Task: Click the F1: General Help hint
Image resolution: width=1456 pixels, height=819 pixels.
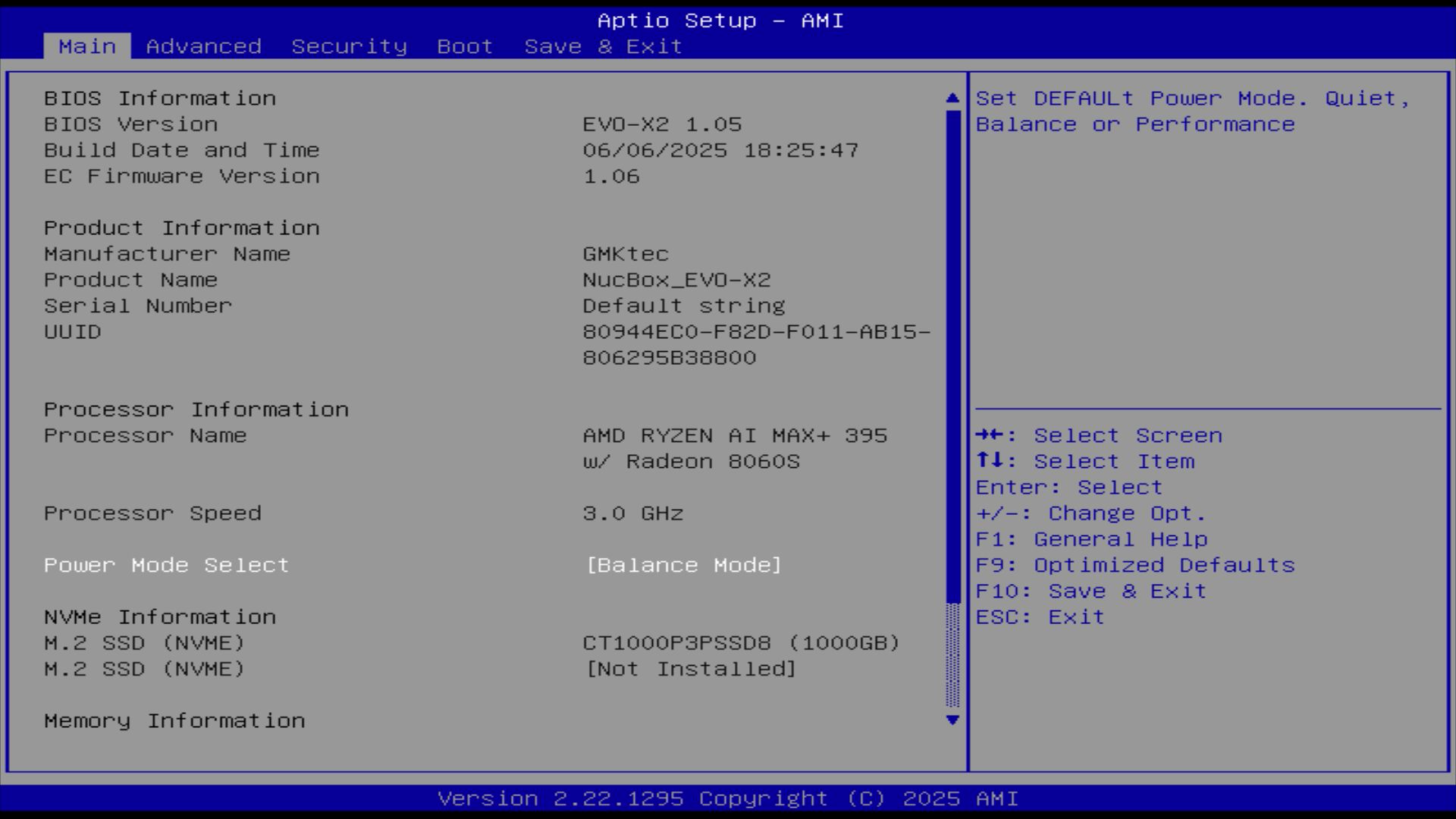Action: point(1090,539)
